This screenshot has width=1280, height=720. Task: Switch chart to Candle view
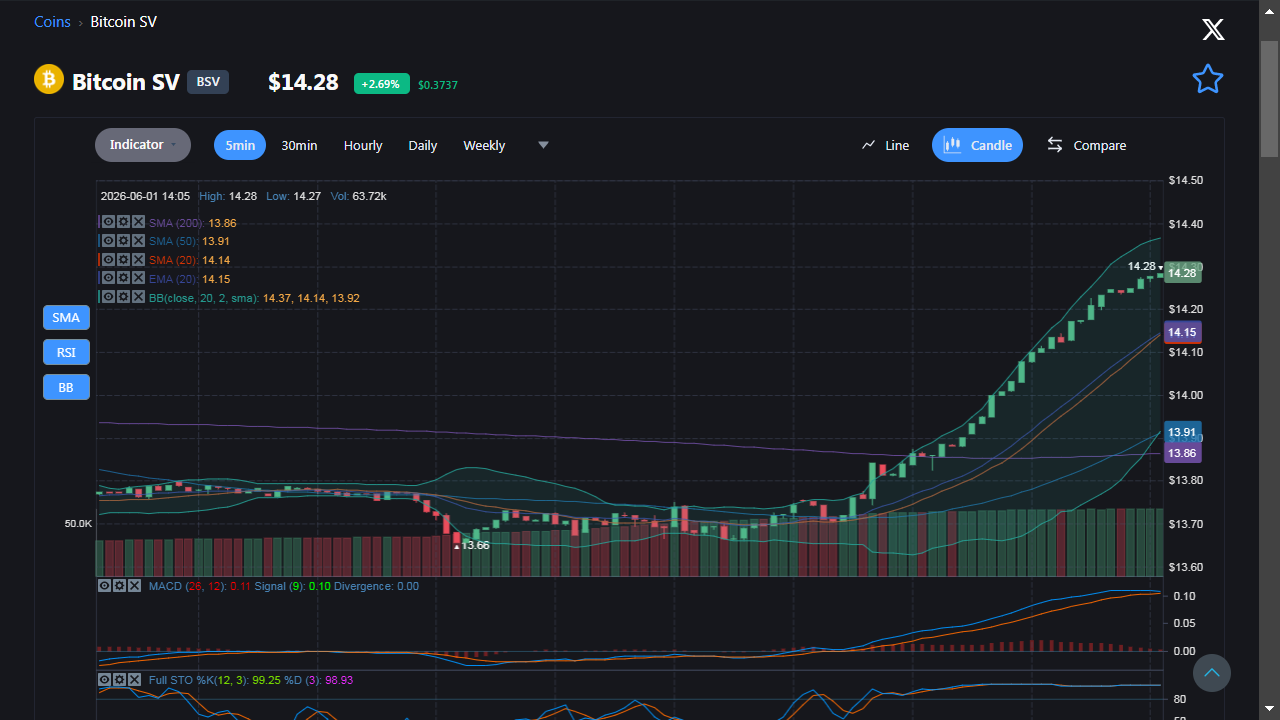pyautogui.click(x=977, y=145)
